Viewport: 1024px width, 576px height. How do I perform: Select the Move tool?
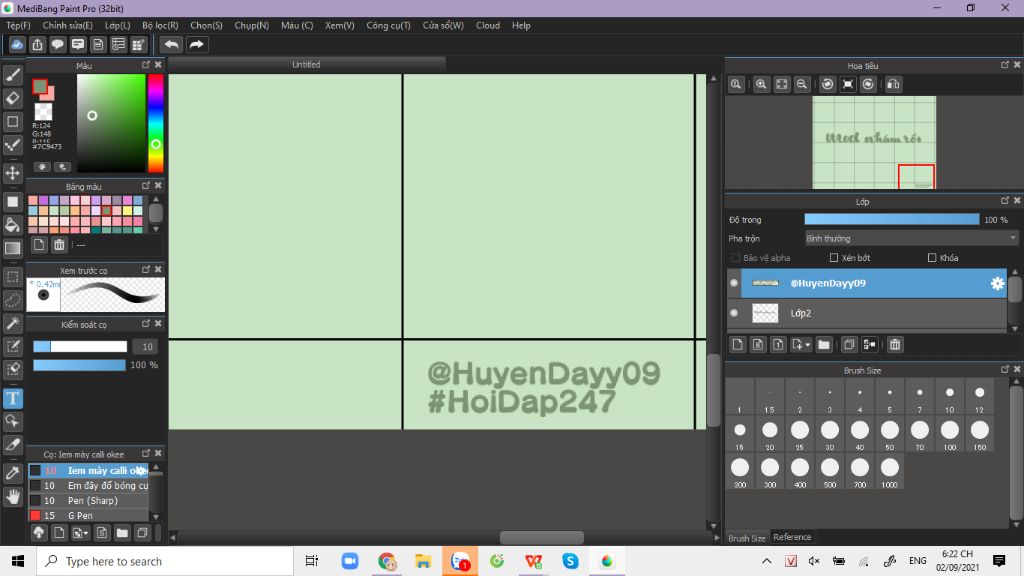coord(12,173)
